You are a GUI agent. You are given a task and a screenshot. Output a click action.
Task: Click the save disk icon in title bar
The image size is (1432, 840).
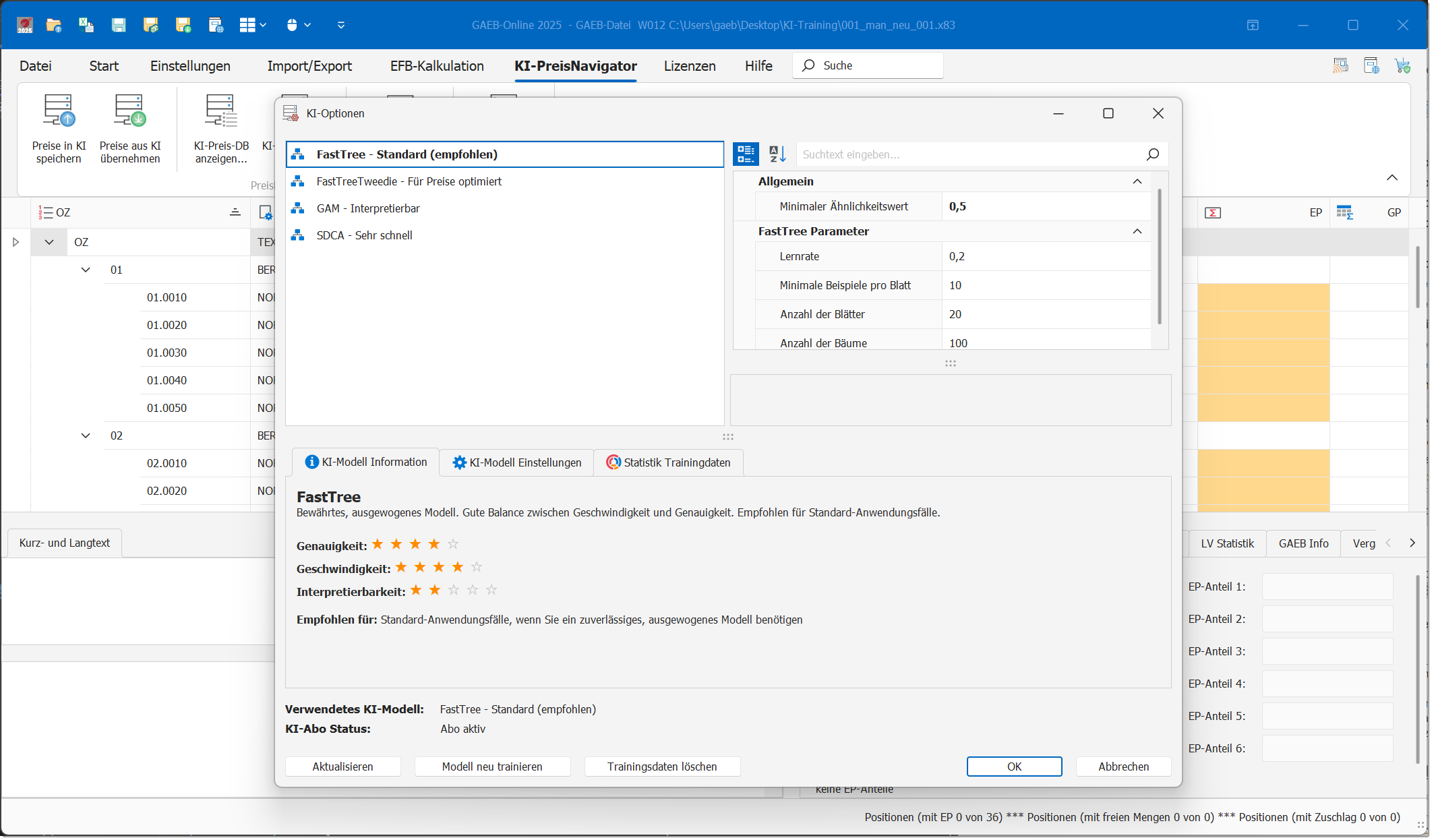coord(119,25)
